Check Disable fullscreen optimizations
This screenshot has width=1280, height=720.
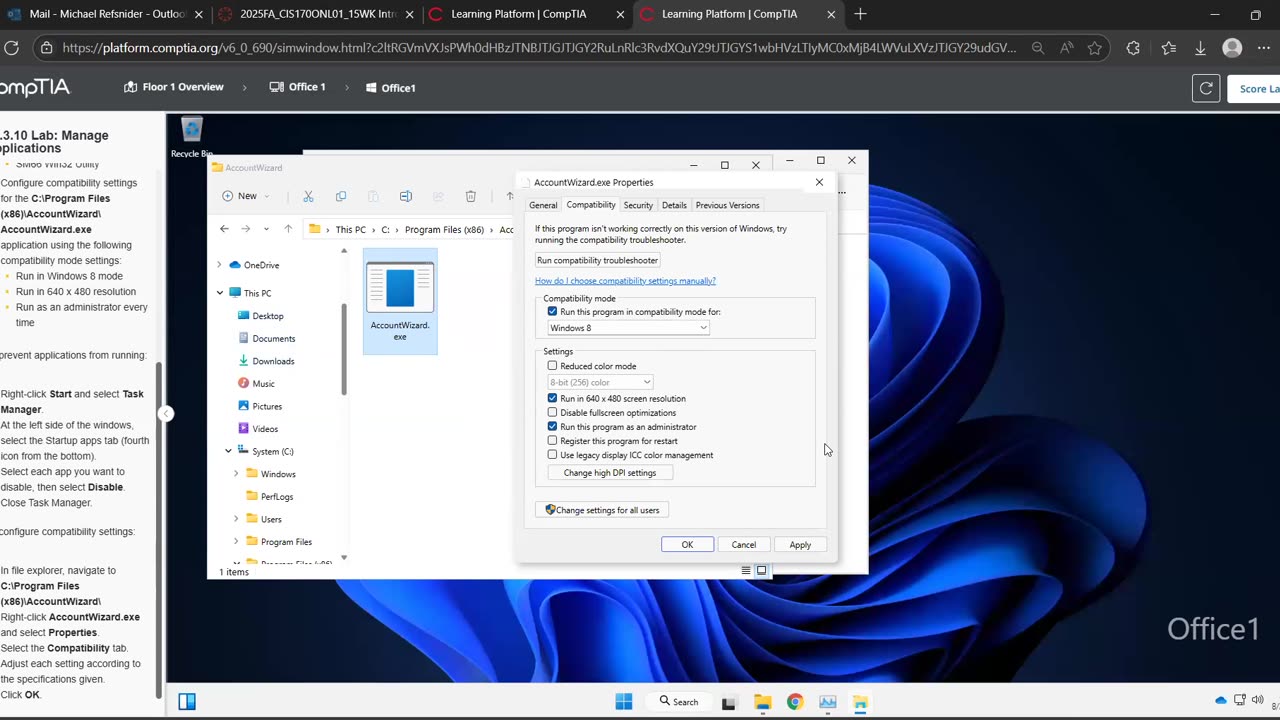[x=552, y=412]
